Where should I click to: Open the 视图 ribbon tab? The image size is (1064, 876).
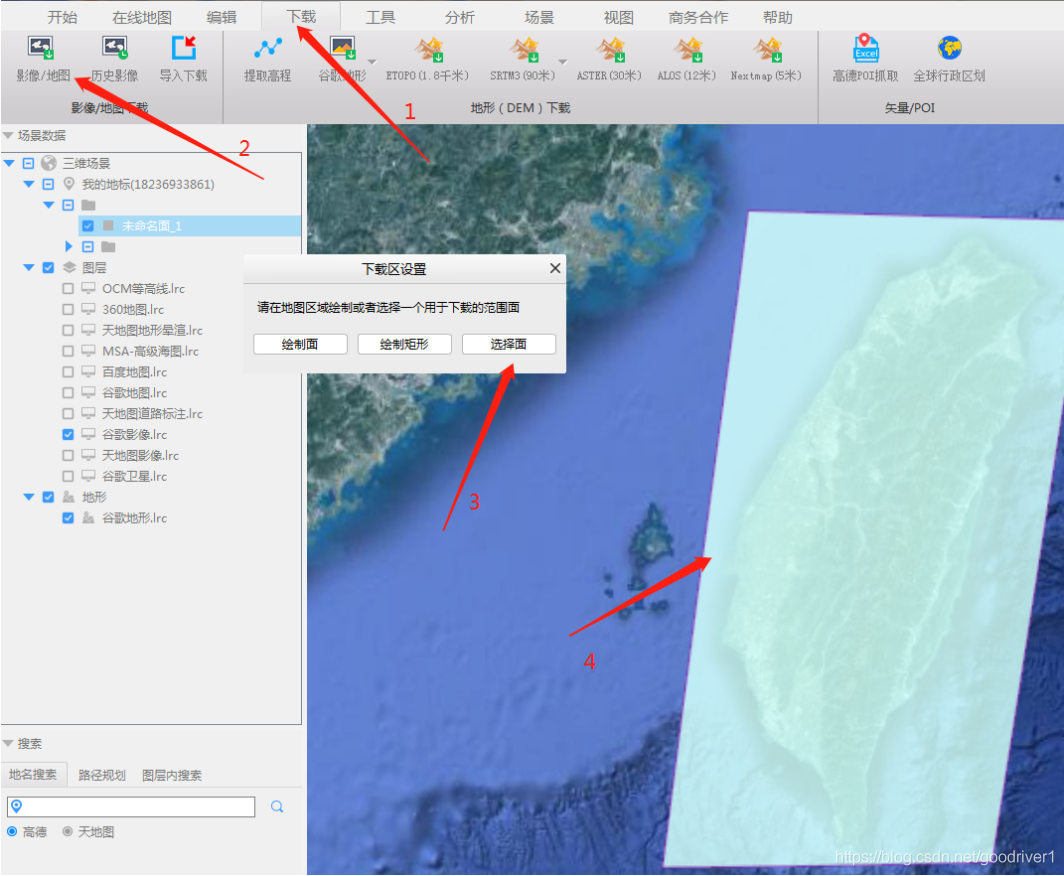click(618, 17)
